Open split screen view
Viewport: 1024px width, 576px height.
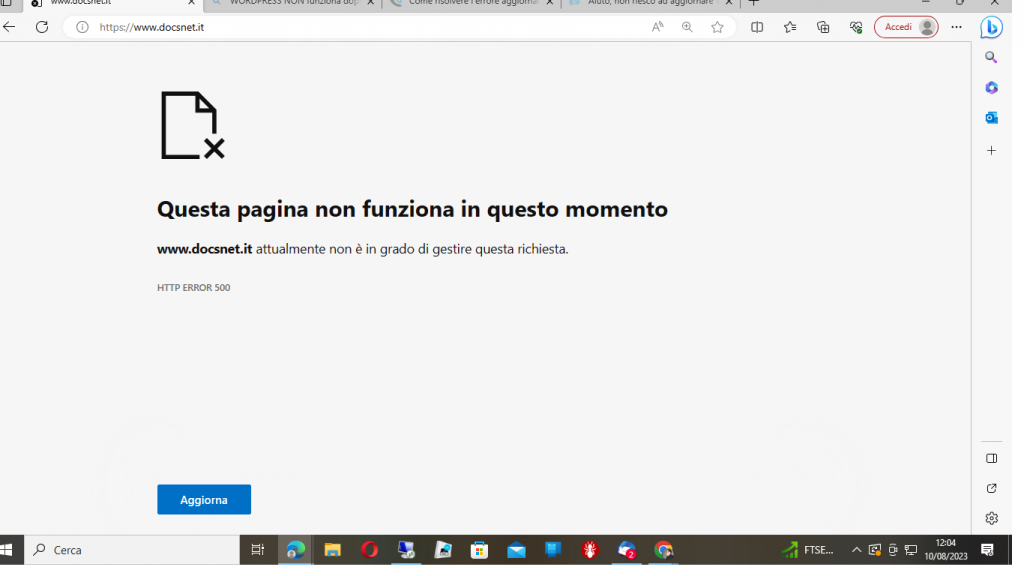[x=757, y=27]
